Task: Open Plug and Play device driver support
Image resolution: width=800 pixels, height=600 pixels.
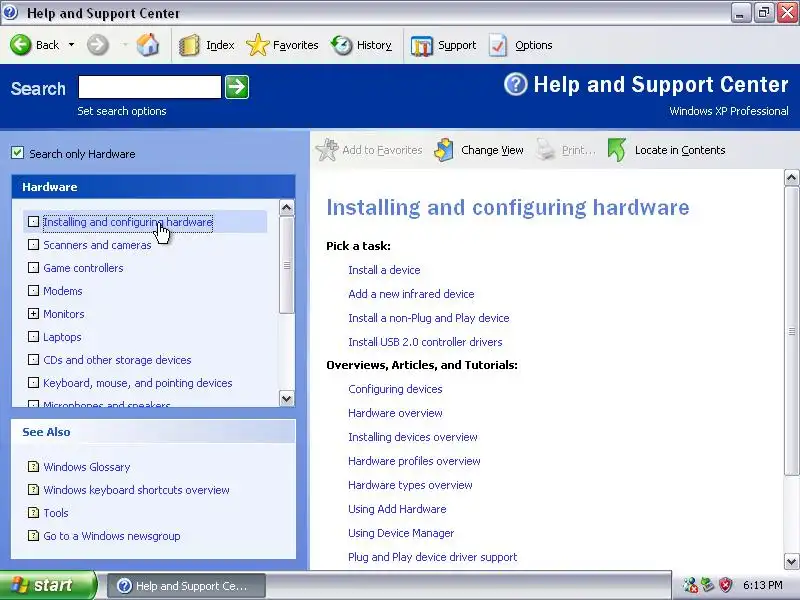Action: click(x=433, y=557)
